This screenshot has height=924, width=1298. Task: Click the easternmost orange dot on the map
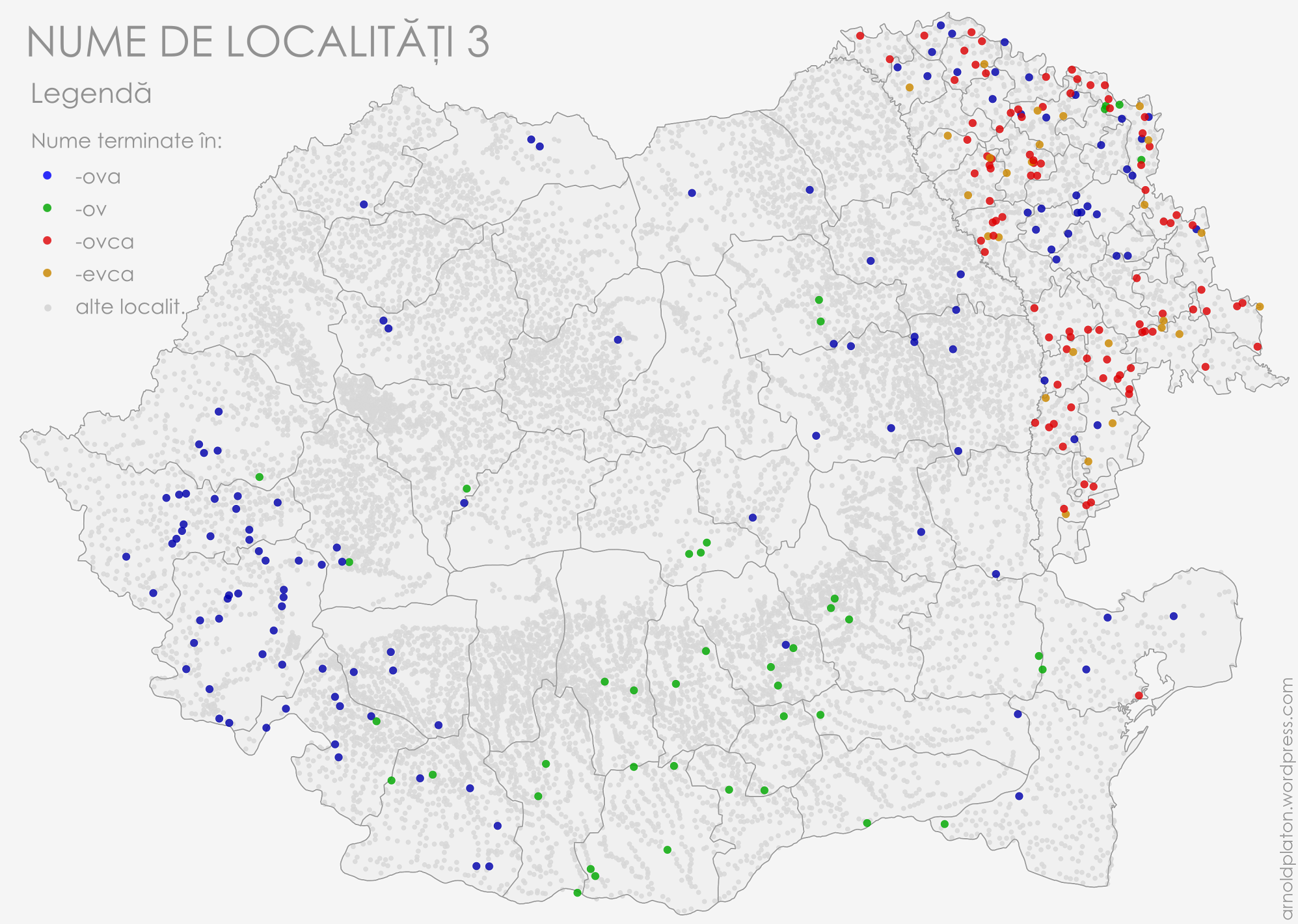(1260, 306)
